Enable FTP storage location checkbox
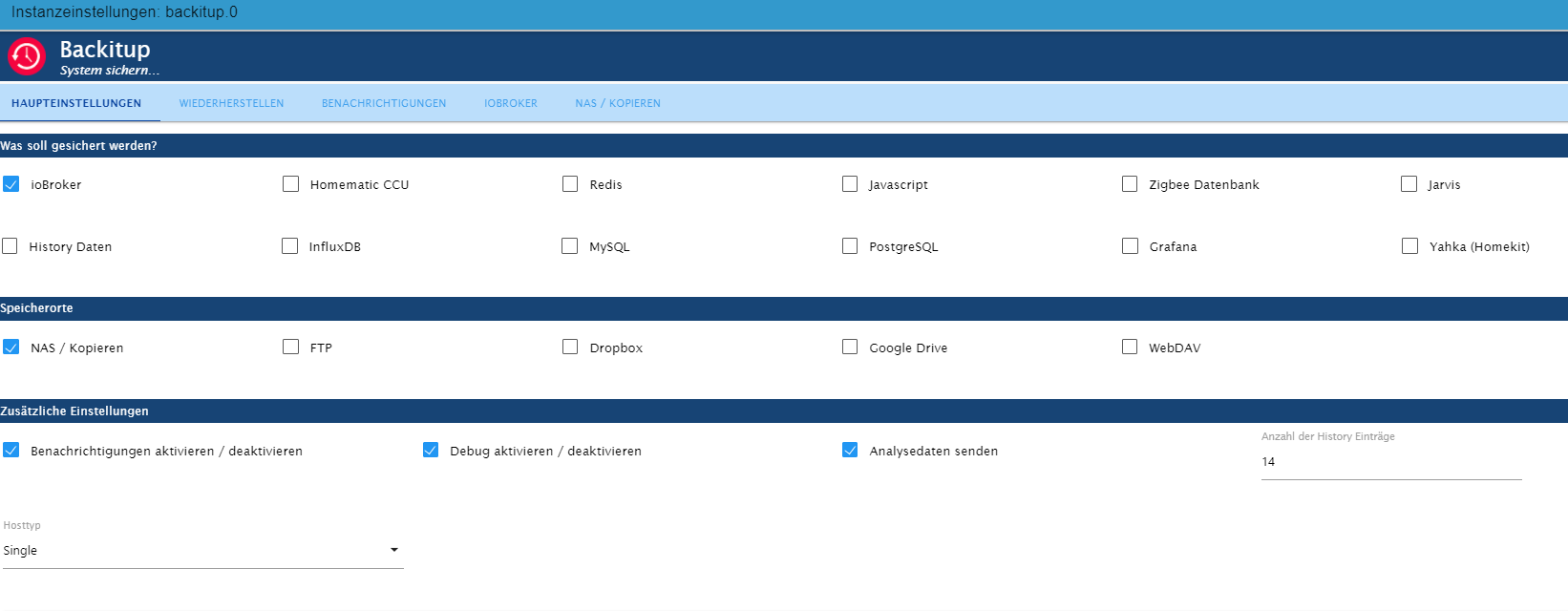Viewport: 1568px width, 611px height. coord(291,347)
